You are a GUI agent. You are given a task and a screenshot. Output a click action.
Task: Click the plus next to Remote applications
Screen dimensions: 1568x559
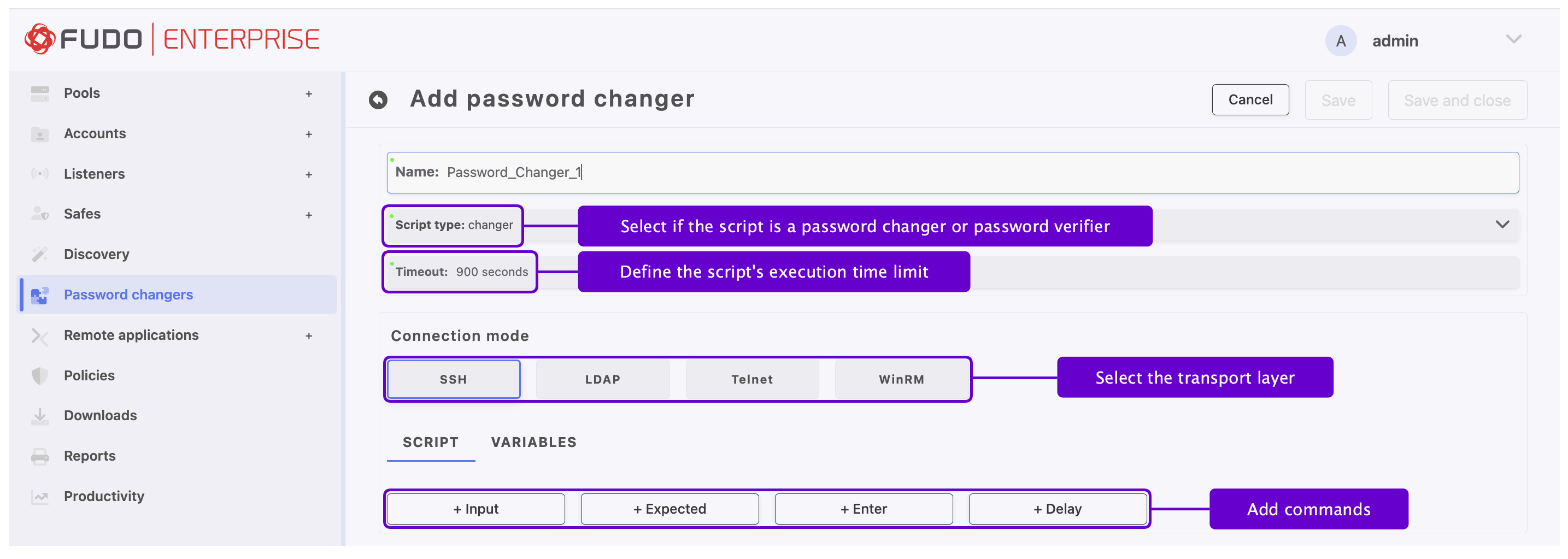coord(309,336)
